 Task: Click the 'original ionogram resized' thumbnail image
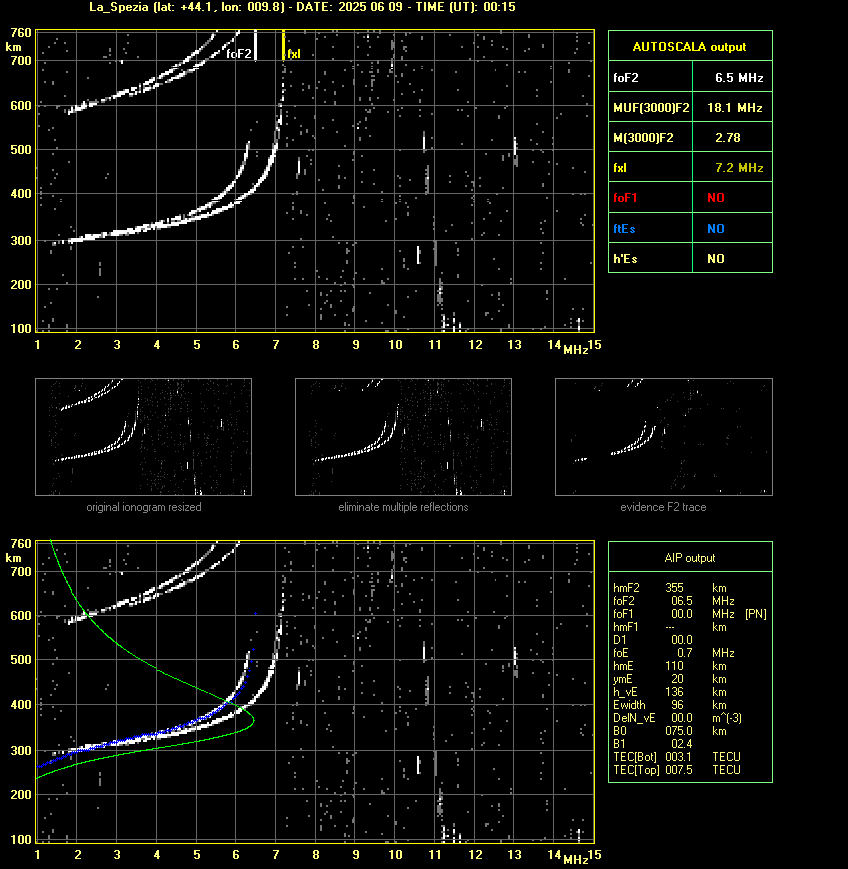pyautogui.click(x=144, y=437)
